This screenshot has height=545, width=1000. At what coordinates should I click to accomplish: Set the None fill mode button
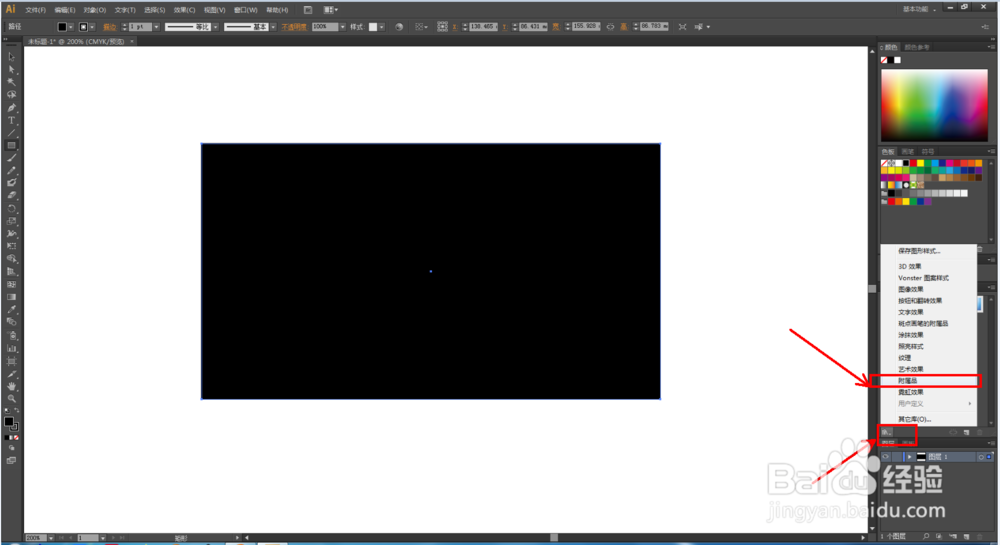click(x=16, y=438)
